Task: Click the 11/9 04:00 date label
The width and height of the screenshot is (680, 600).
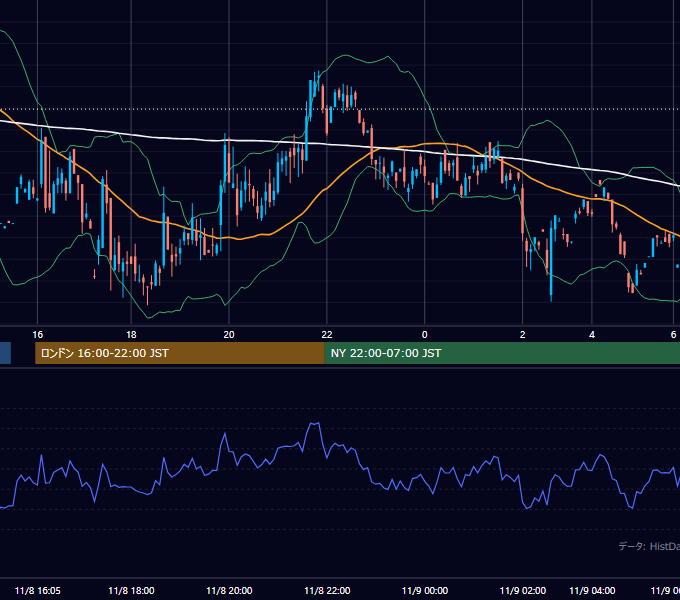Action: (x=592, y=590)
